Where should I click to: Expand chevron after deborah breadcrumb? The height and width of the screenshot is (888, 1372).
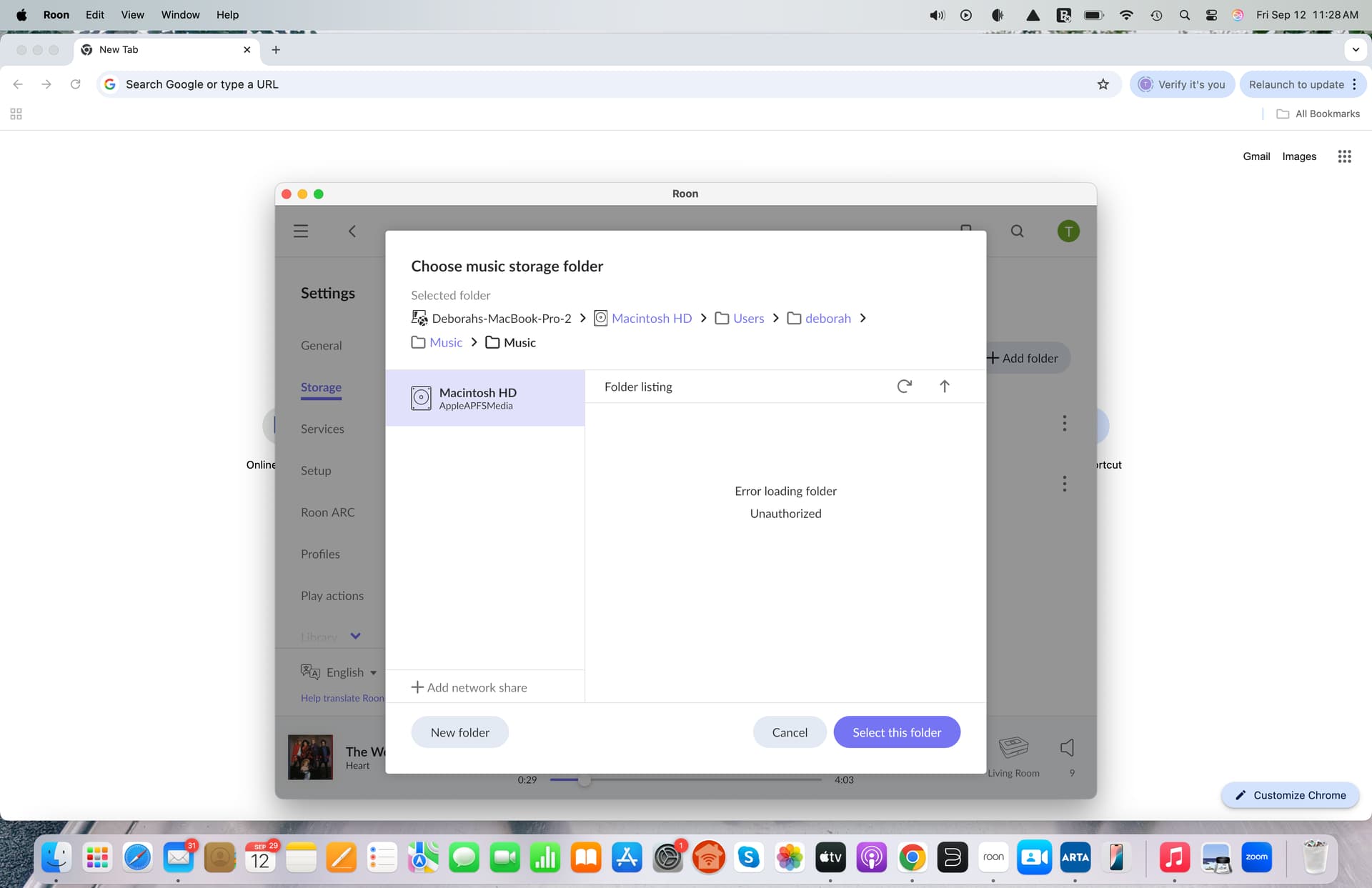click(x=863, y=319)
